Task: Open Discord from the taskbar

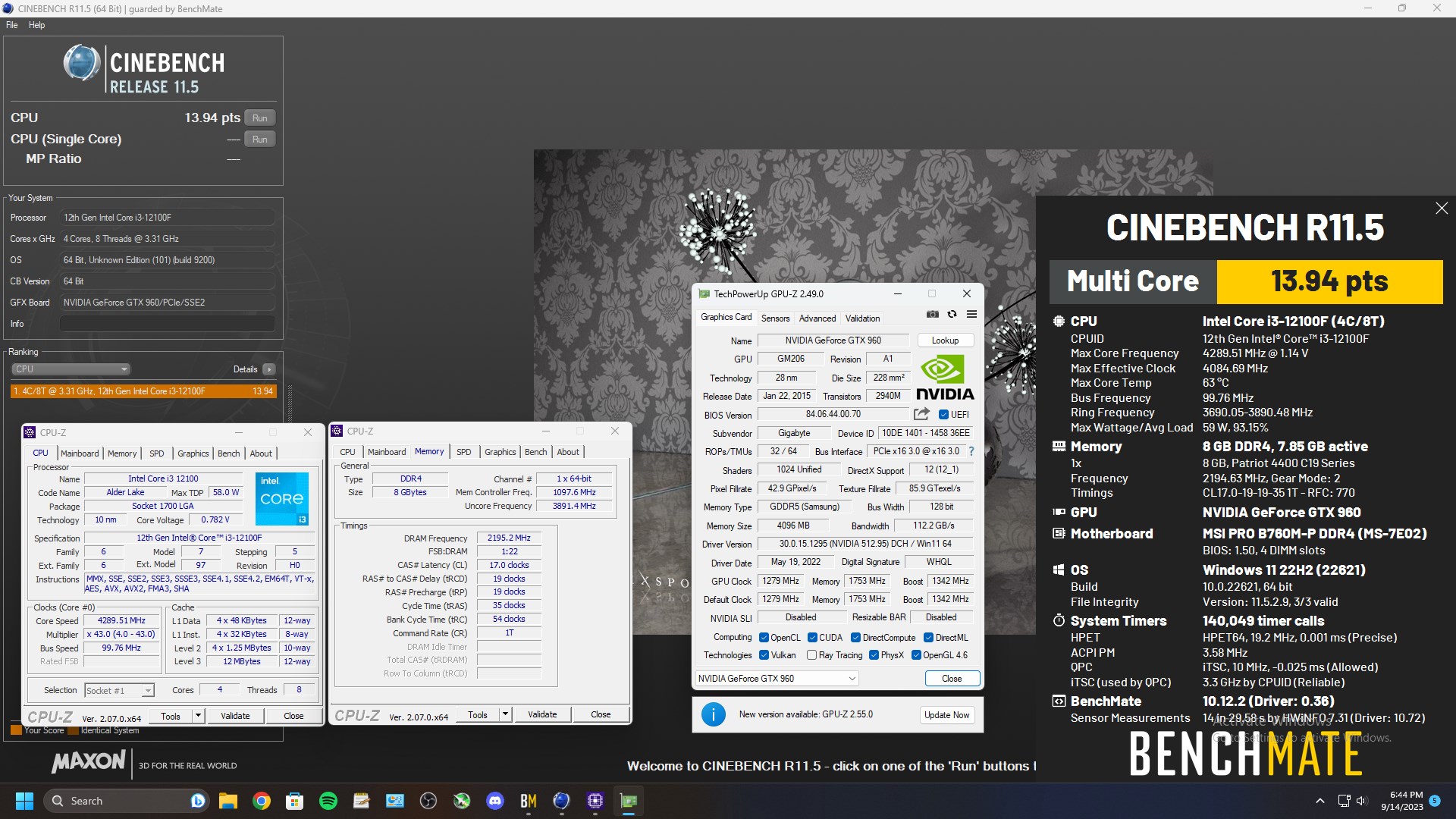Action: pos(495,801)
